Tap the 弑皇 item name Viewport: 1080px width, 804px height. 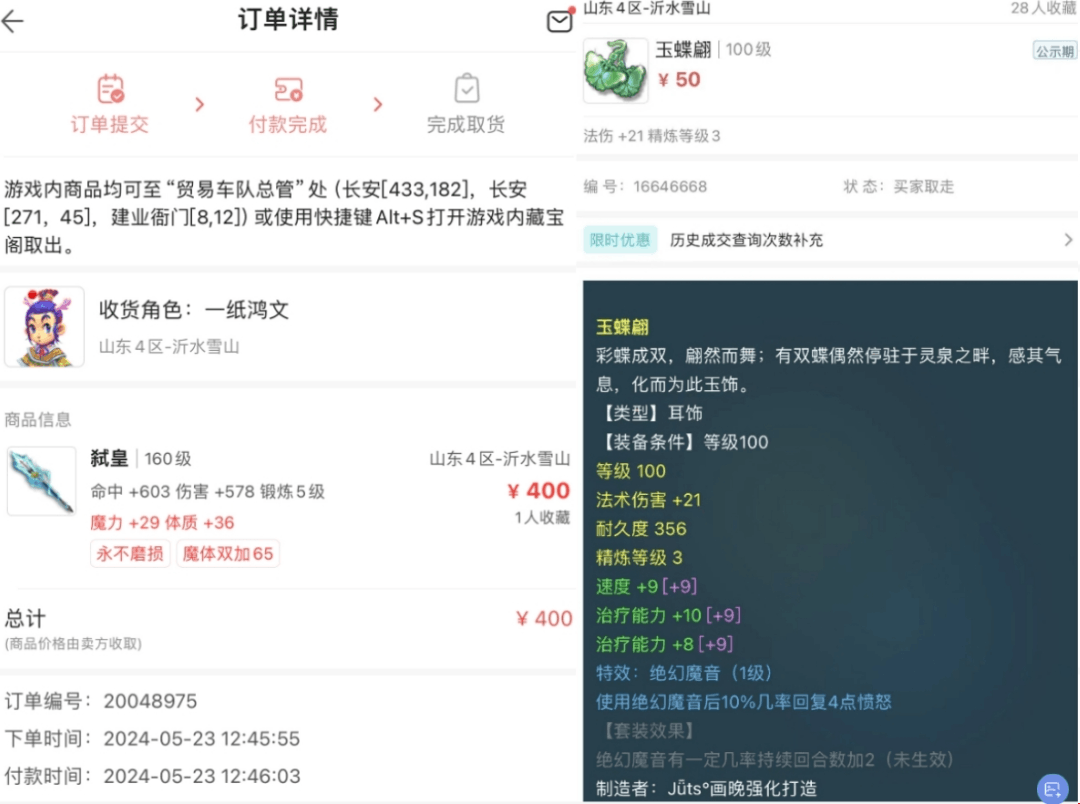tap(110, 458)
